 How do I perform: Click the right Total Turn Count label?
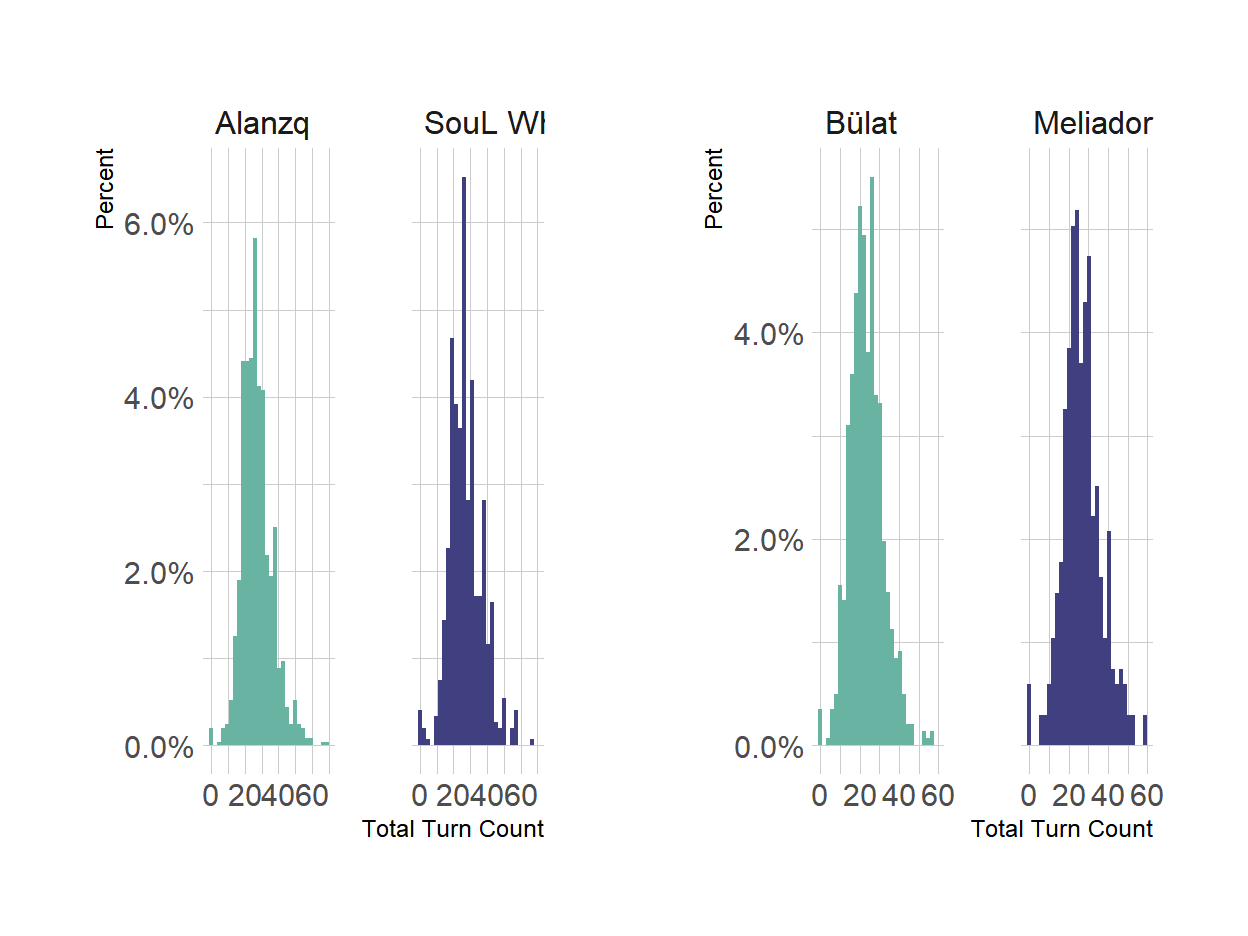click(x=1062, y=829)
